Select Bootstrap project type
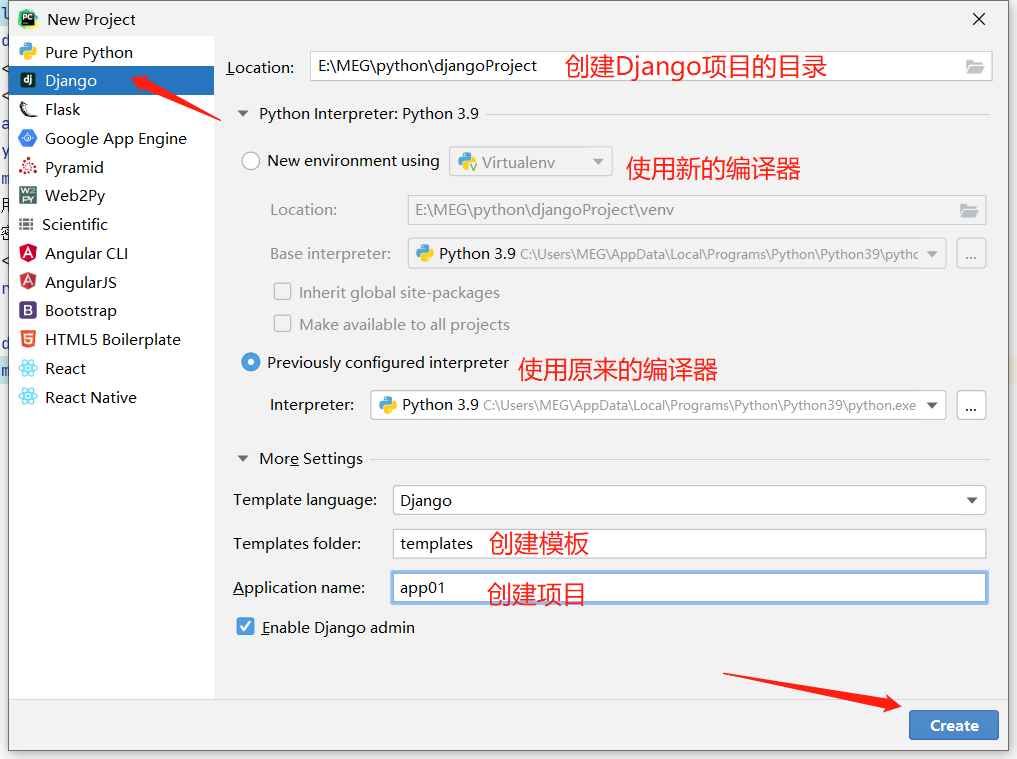 pyautogui.click(x=112, y=311)
